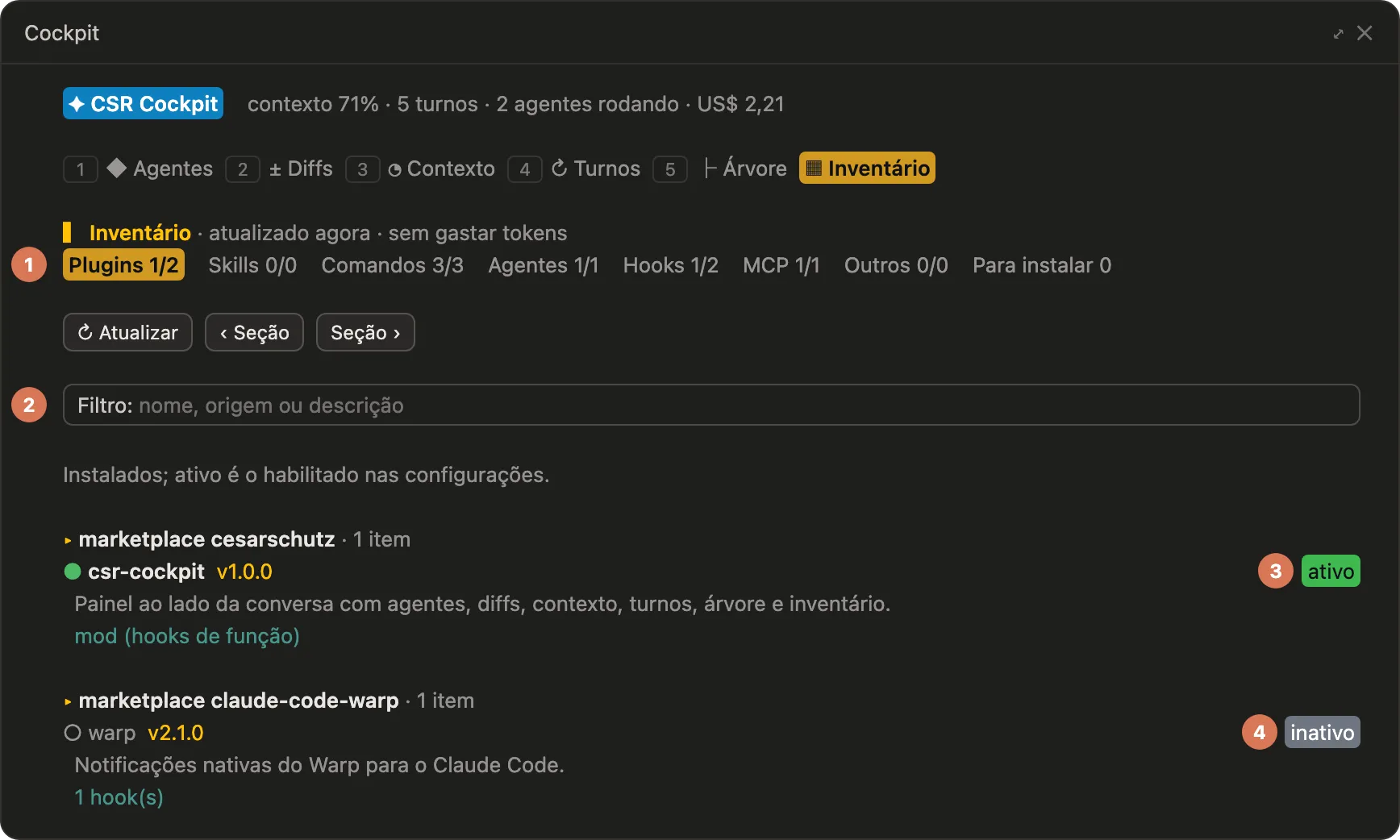Open the Hooks 1/2 section

[x=671, y=265]
